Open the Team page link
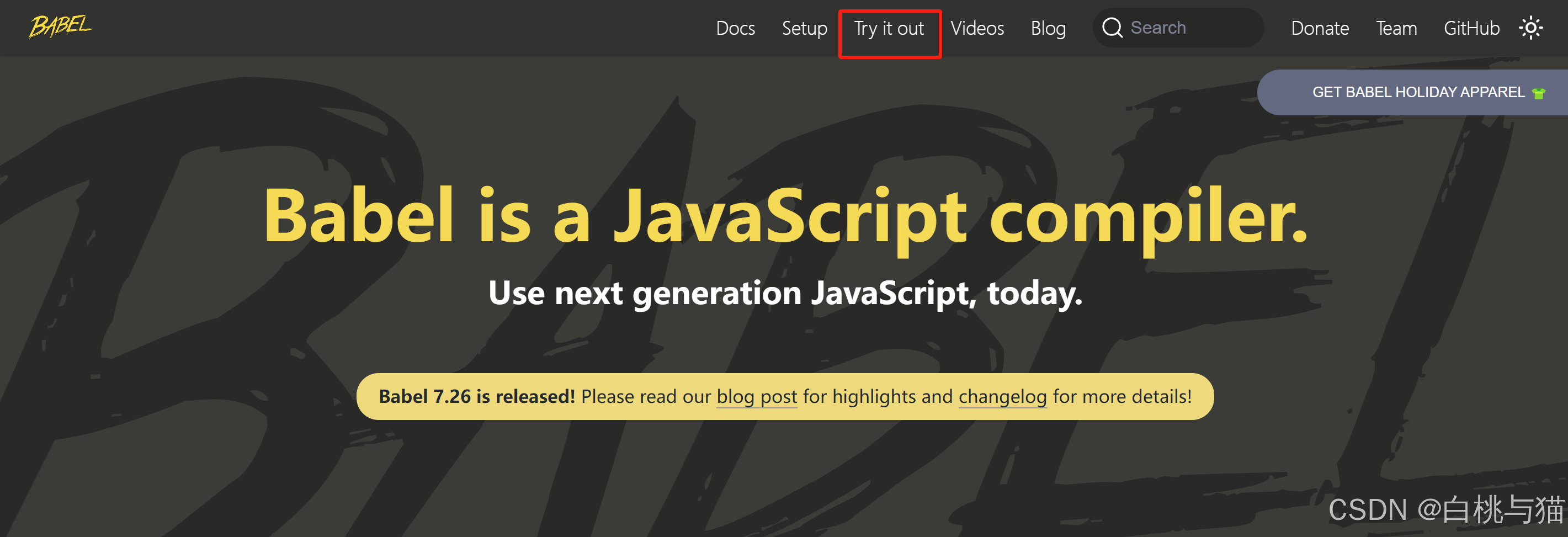 (x=1396, y=28)
